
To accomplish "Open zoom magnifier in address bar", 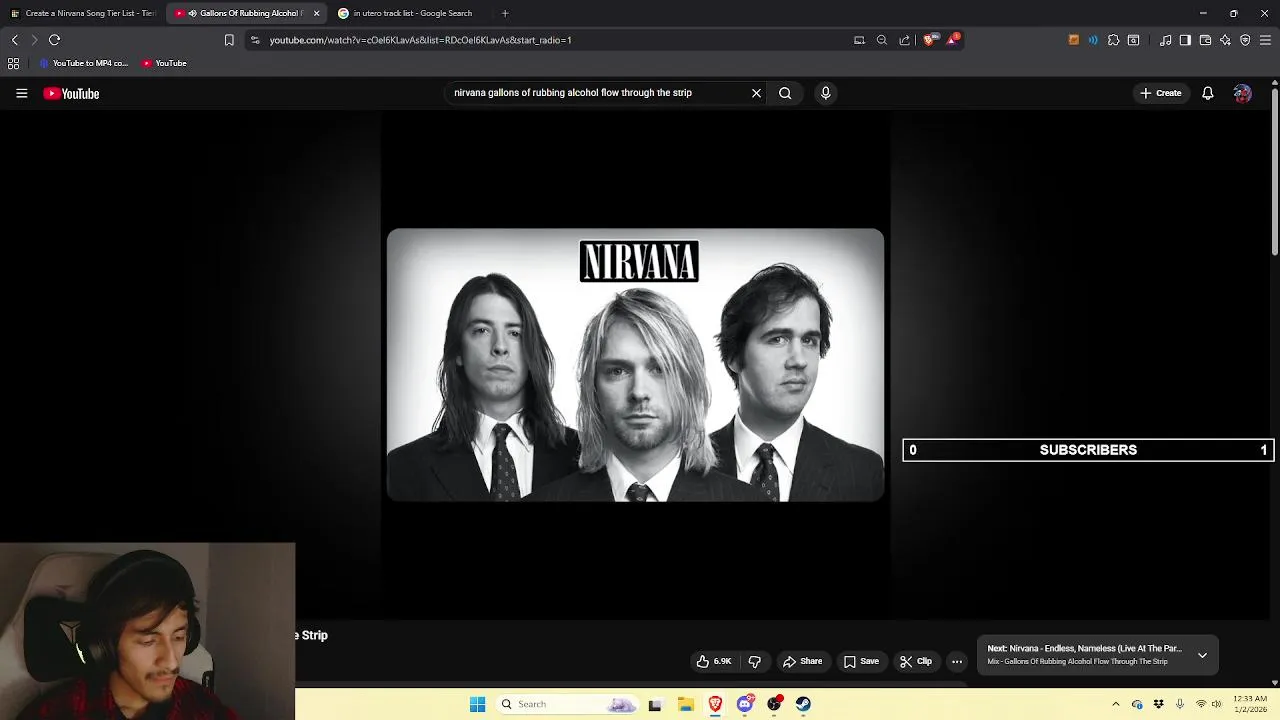I will (882, 40).
